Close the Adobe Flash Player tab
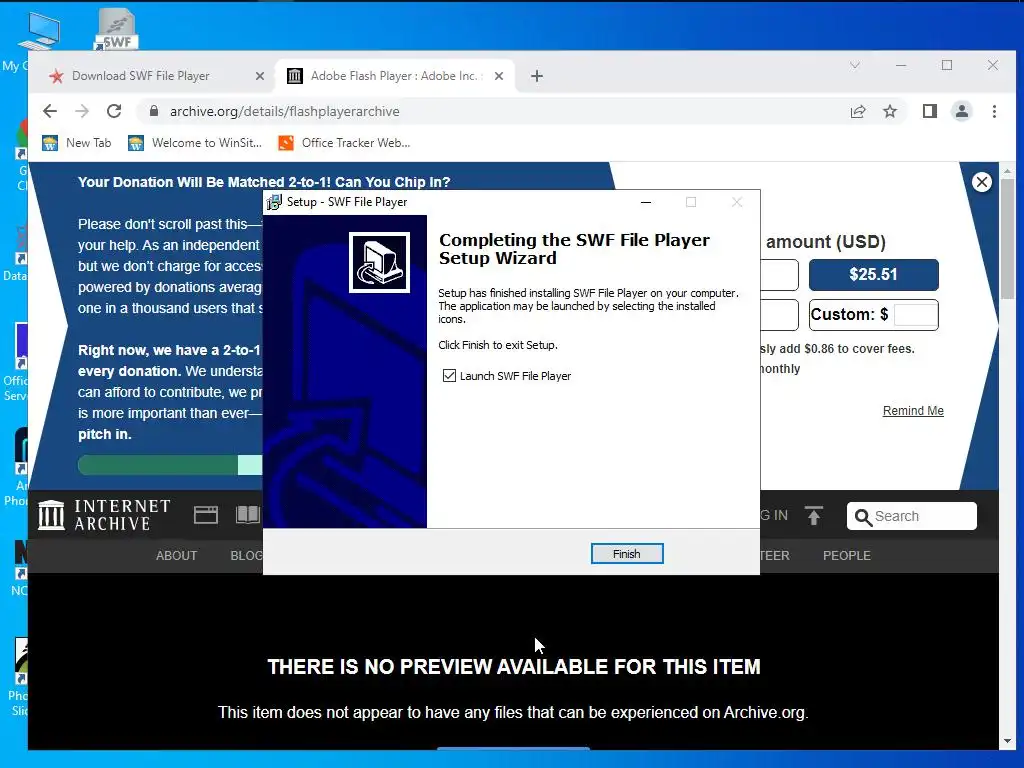The height and width of the screenshot is (768, 1024). pos(499,76)
